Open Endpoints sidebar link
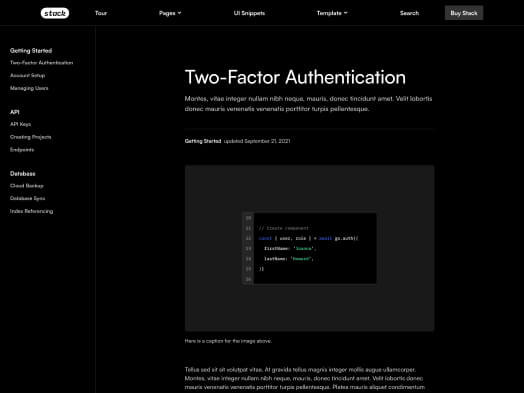The width and height of the screenshot is (524, 393). (x=22, y=150)
